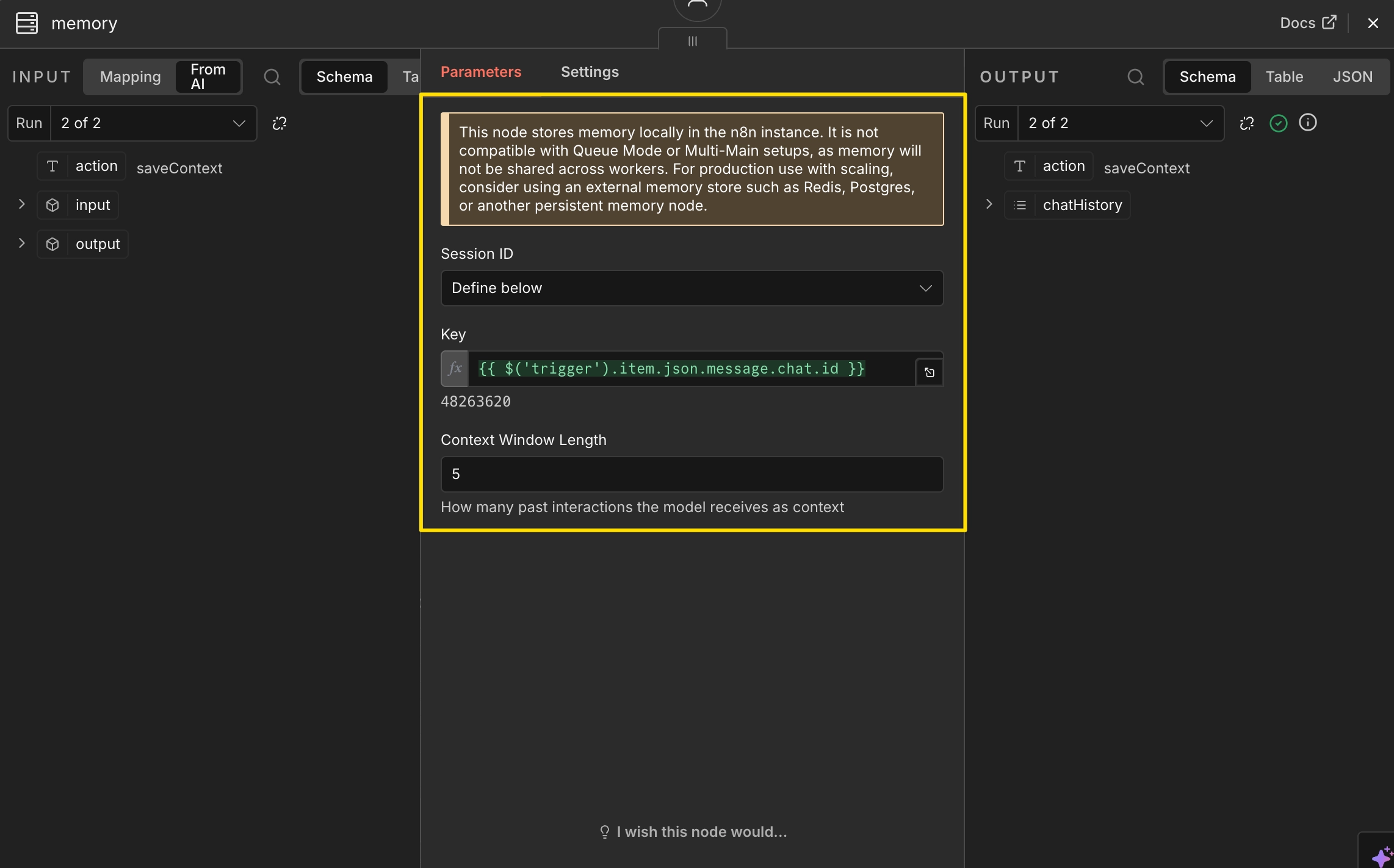Expand the output object in input panel
1394x868 pixels.
point(22,244)
